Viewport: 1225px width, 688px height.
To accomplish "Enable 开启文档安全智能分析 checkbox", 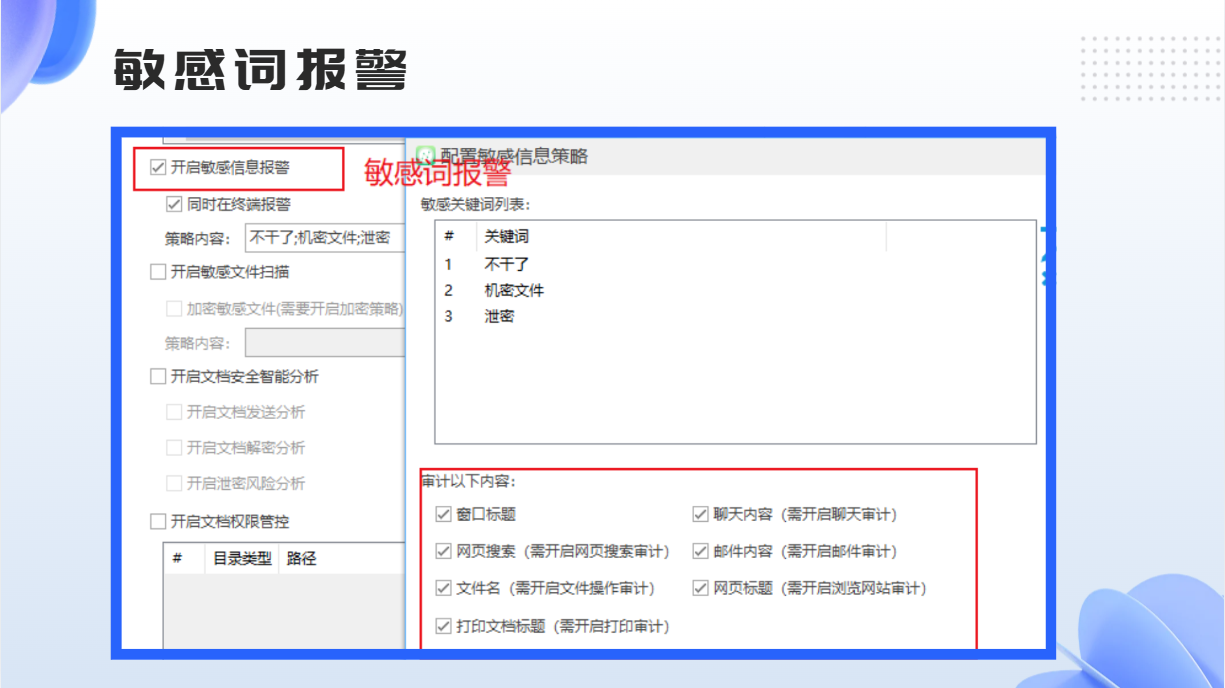I will click(157, 377).
